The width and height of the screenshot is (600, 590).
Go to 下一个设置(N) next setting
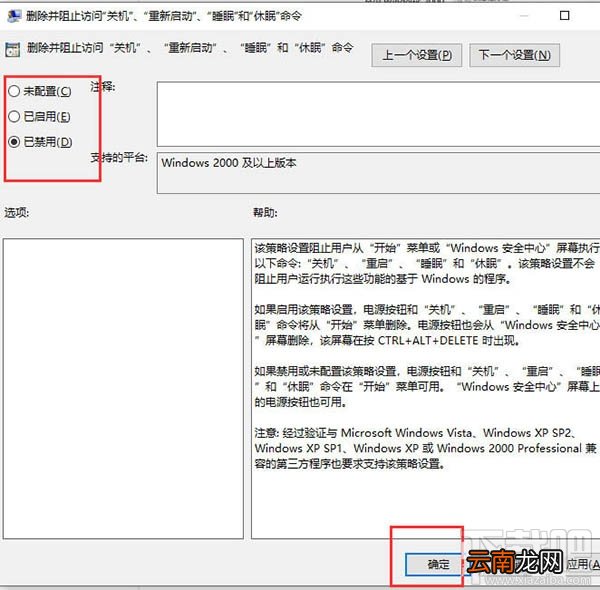514,55
